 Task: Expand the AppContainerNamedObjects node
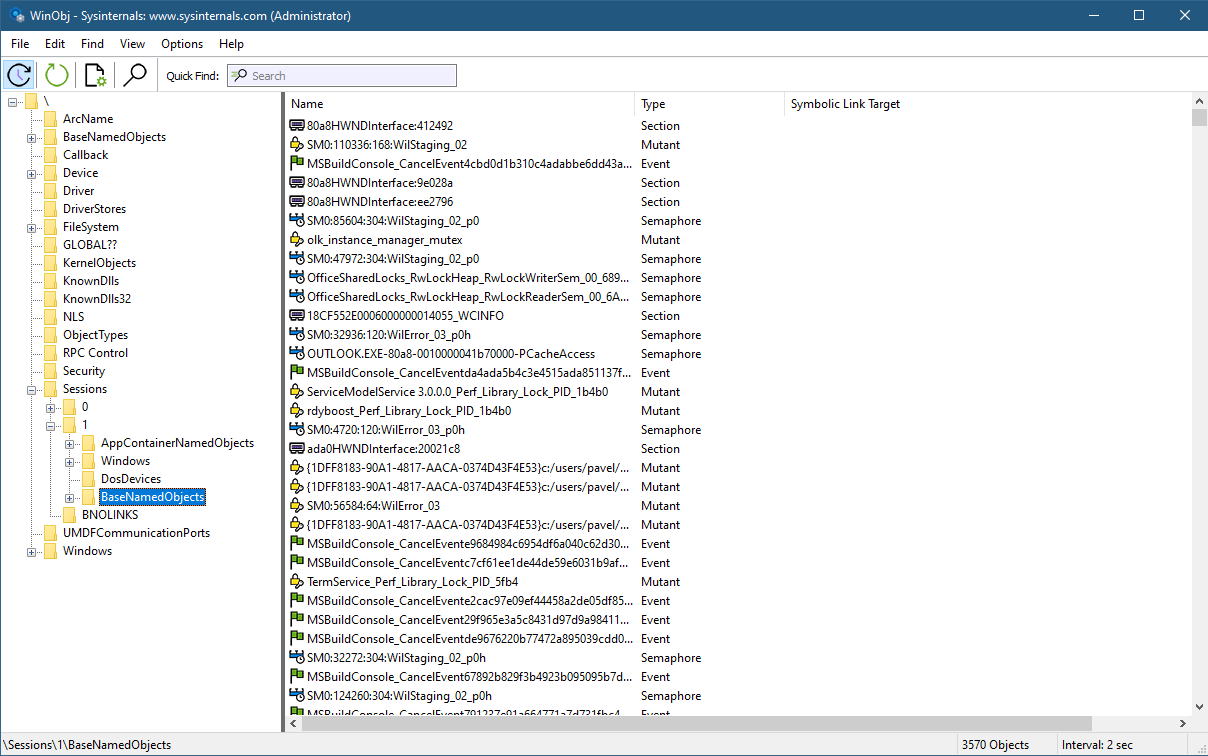coord(70,443)
